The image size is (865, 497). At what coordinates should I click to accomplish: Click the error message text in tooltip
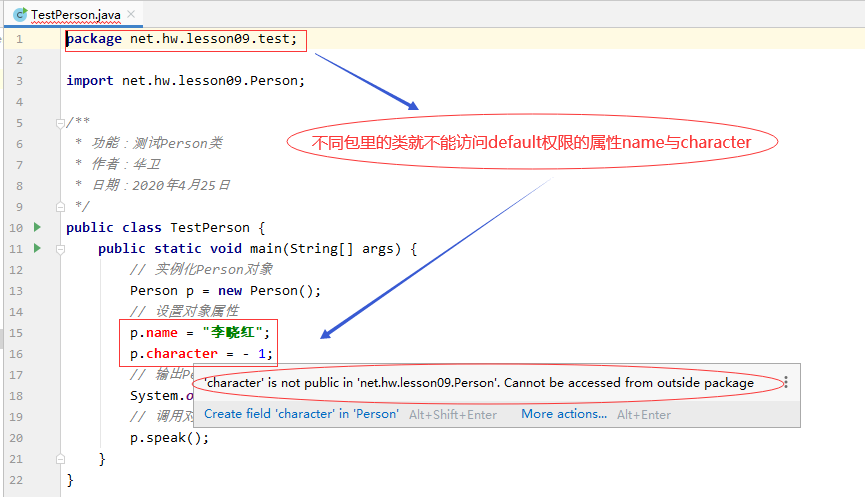point(479,382)
